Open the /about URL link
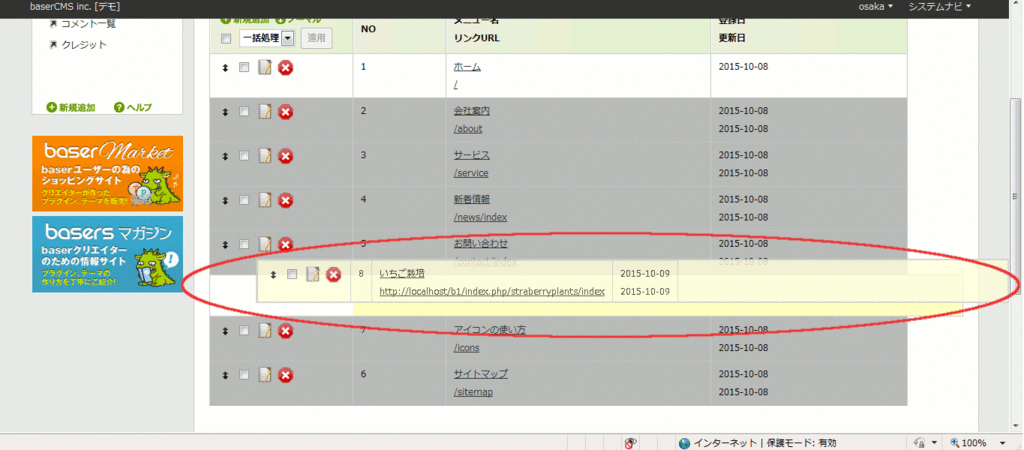1024x450 pixels. (468, 129)
